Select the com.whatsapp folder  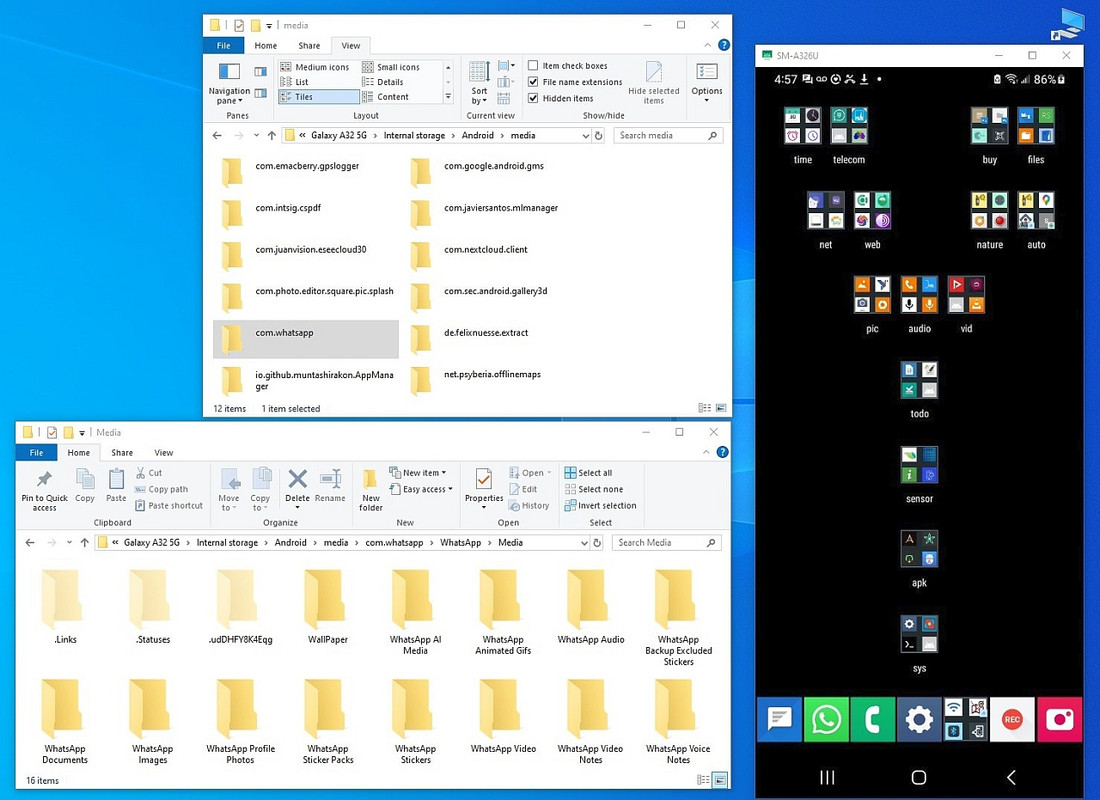tap(306, 339)
